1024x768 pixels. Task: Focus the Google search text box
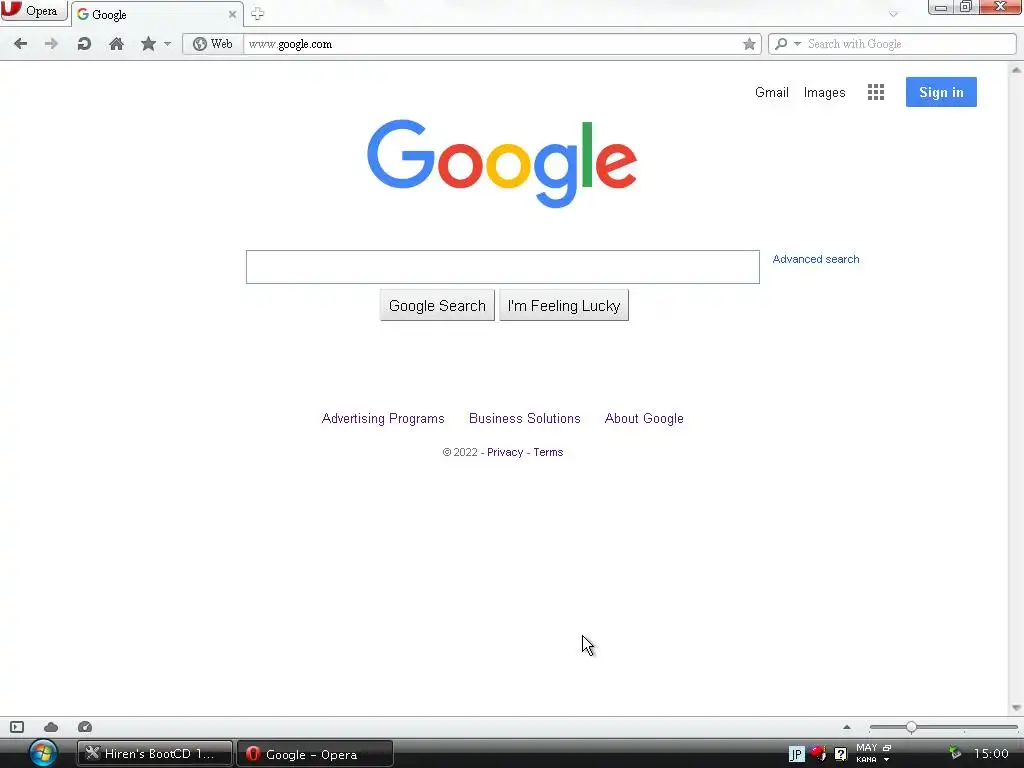pyautogui.click(x=503, y=266)
